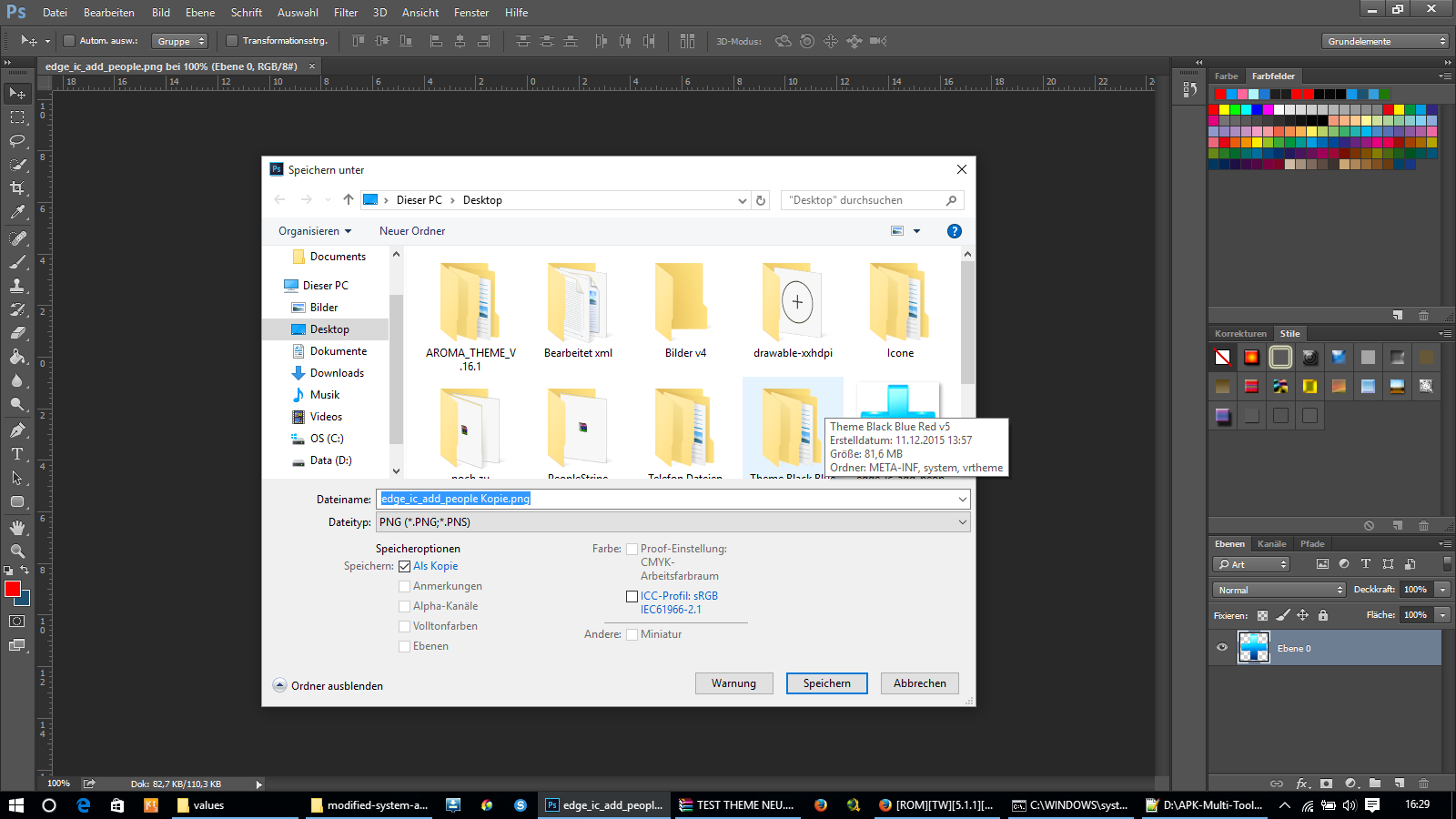This screenshot has width=1456, height=819.
Task: Open the Dateityp PNG format dropdown
Action: click(673, 522)
